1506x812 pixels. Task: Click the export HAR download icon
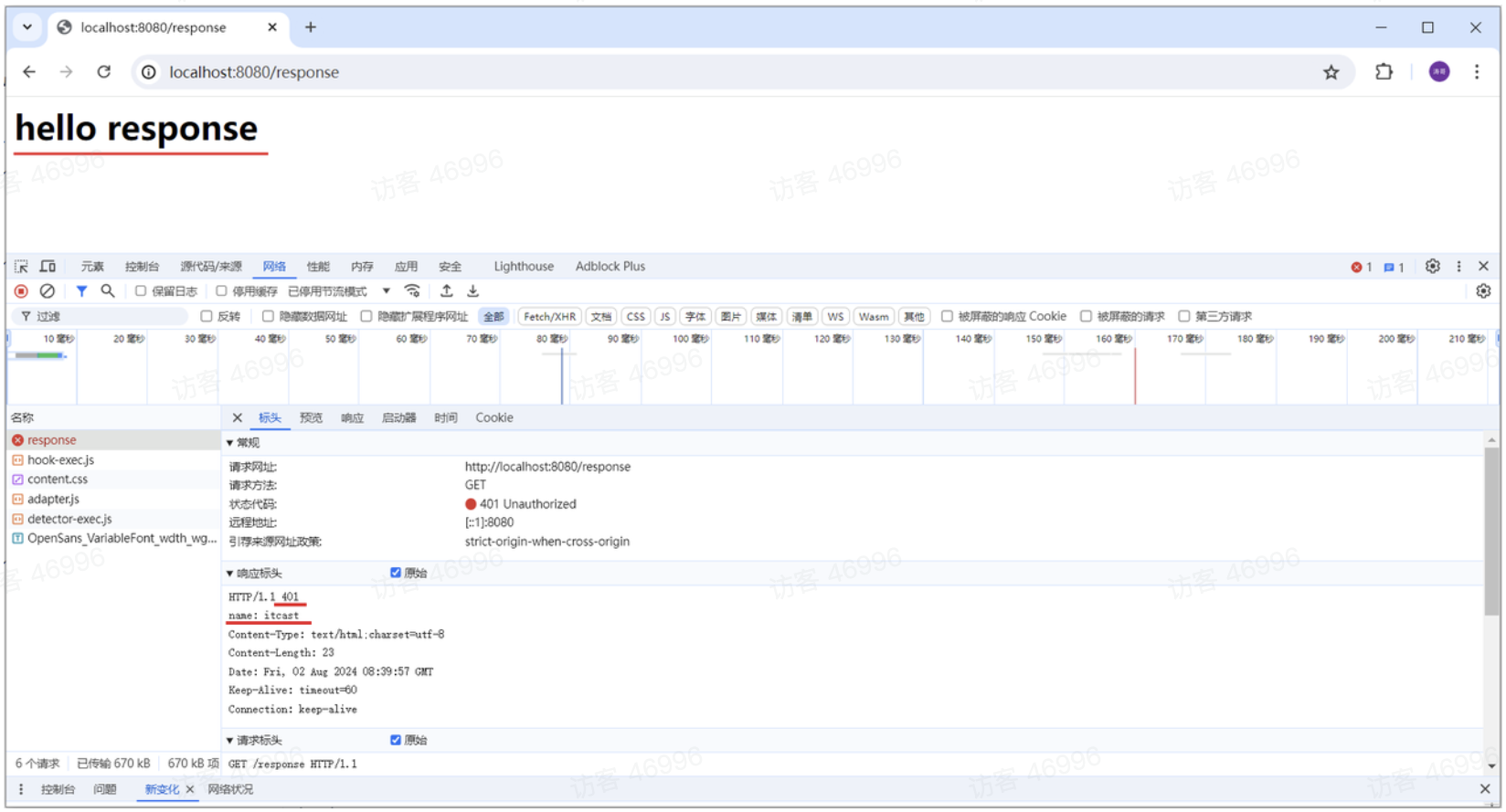point(472,291)
